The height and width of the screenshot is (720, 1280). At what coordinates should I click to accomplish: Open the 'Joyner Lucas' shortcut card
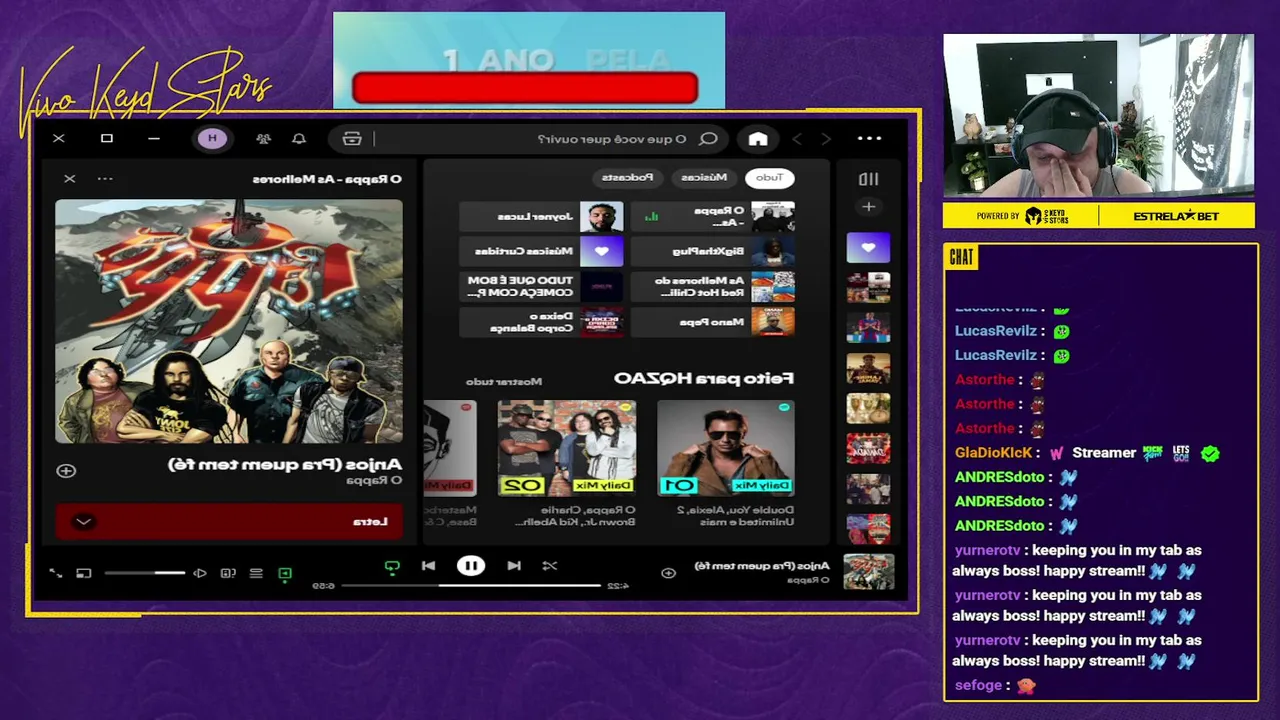point(541,216)
